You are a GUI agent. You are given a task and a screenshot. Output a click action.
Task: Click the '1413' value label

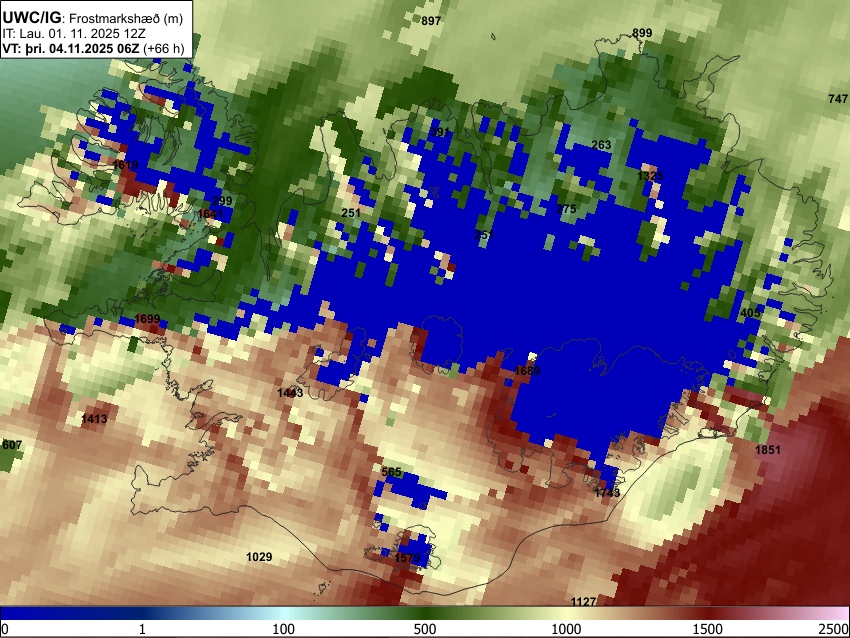94,418
